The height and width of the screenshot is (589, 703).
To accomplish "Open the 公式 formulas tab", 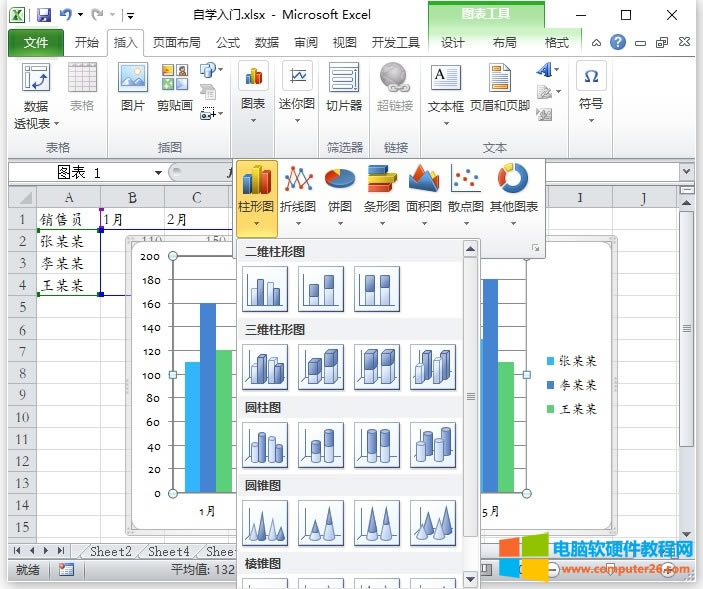I will 228,43.
